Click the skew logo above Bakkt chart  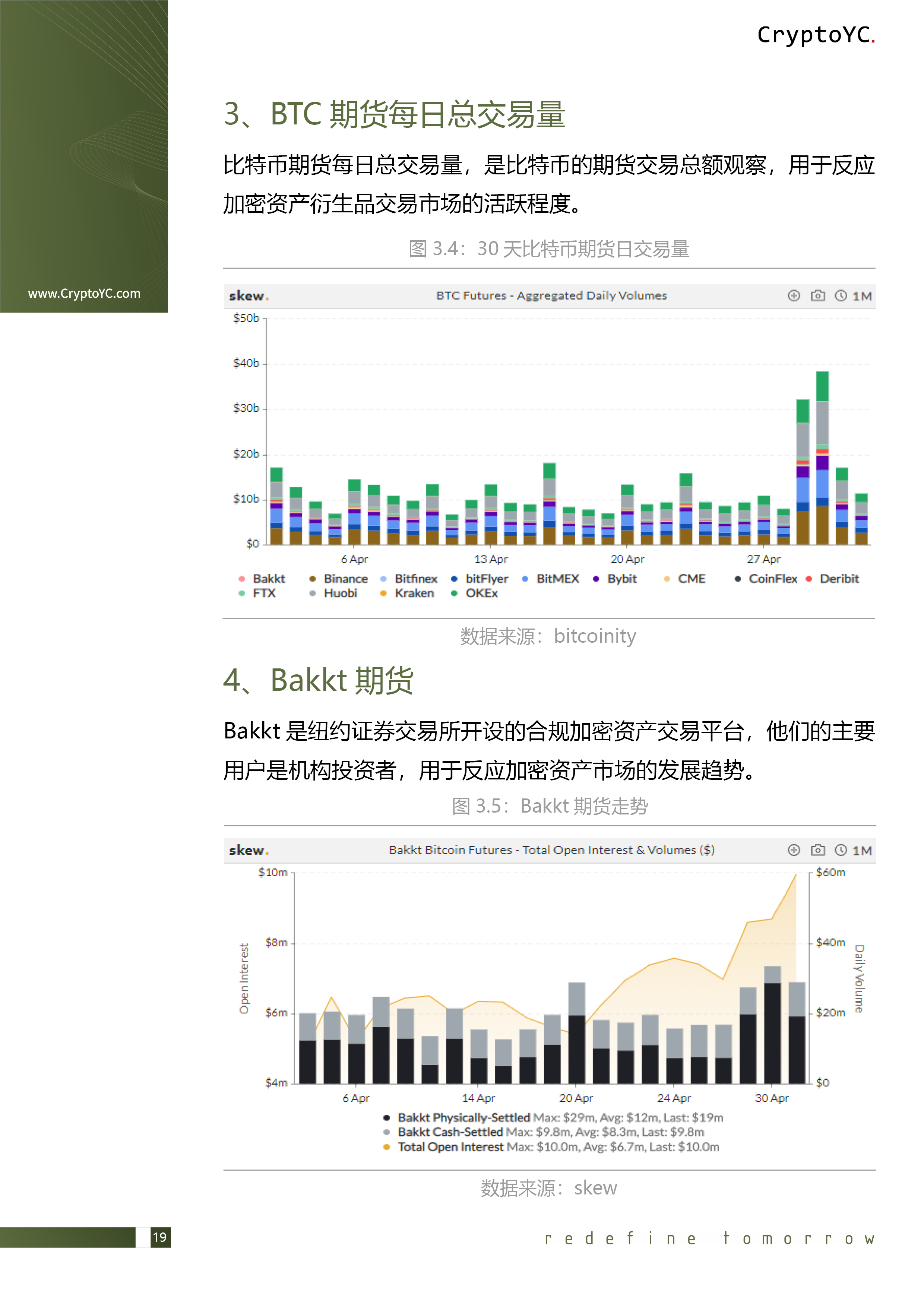pos(249,851)
